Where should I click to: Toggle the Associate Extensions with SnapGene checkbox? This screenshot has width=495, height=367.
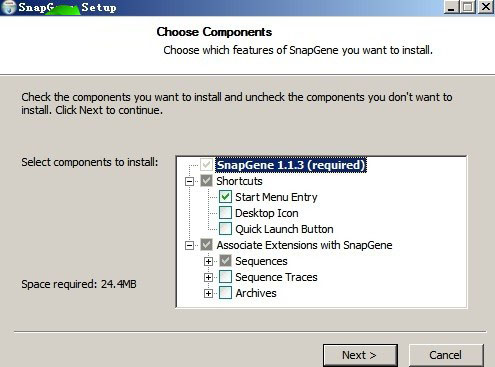(207, 245)
